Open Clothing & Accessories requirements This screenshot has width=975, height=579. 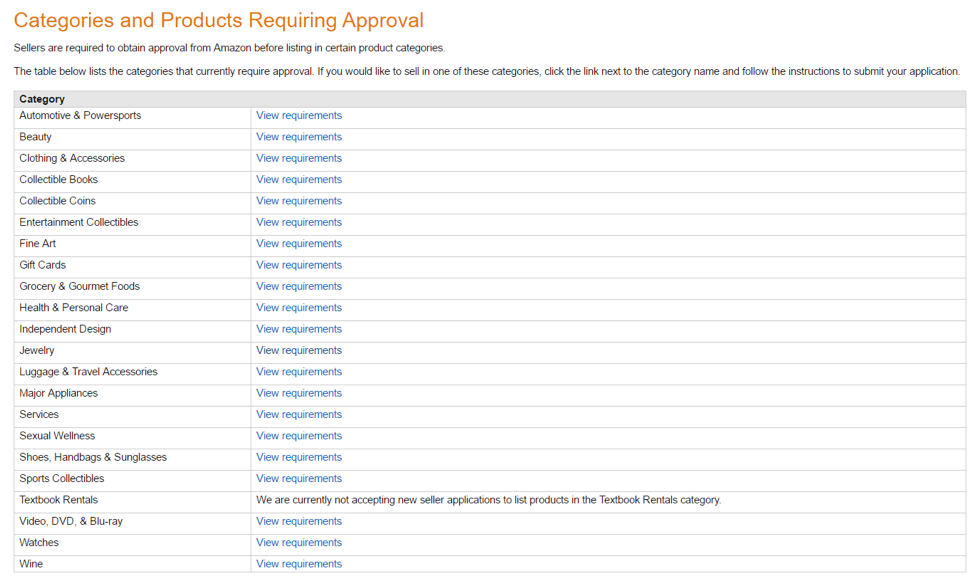(298, 158)
